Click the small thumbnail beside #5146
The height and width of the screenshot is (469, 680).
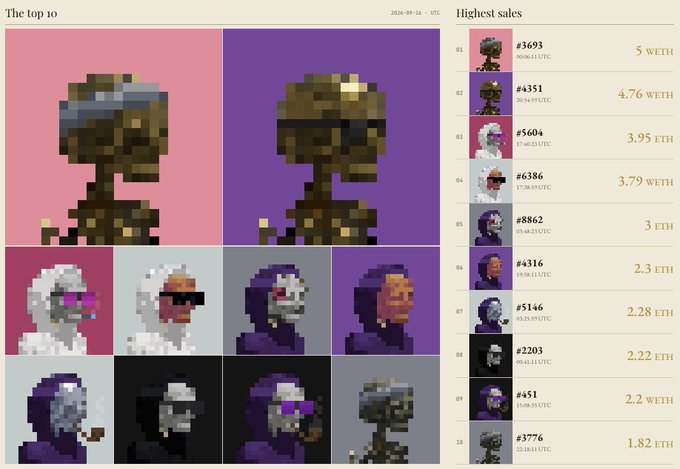pyautogui.click(x=490, y=312)
